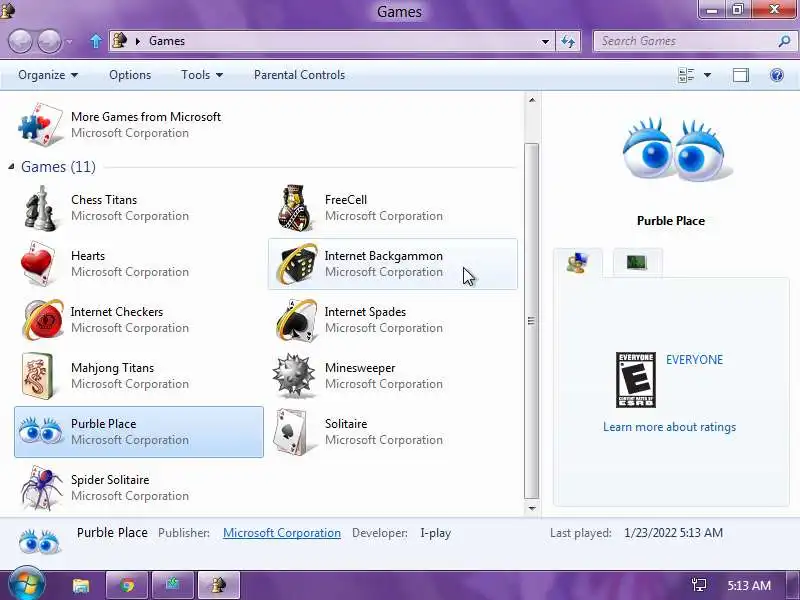Click the vertical scrollbar thumb
Image resolution: width=800 pixels, height=600 pixels.
[x=532, y=321]
